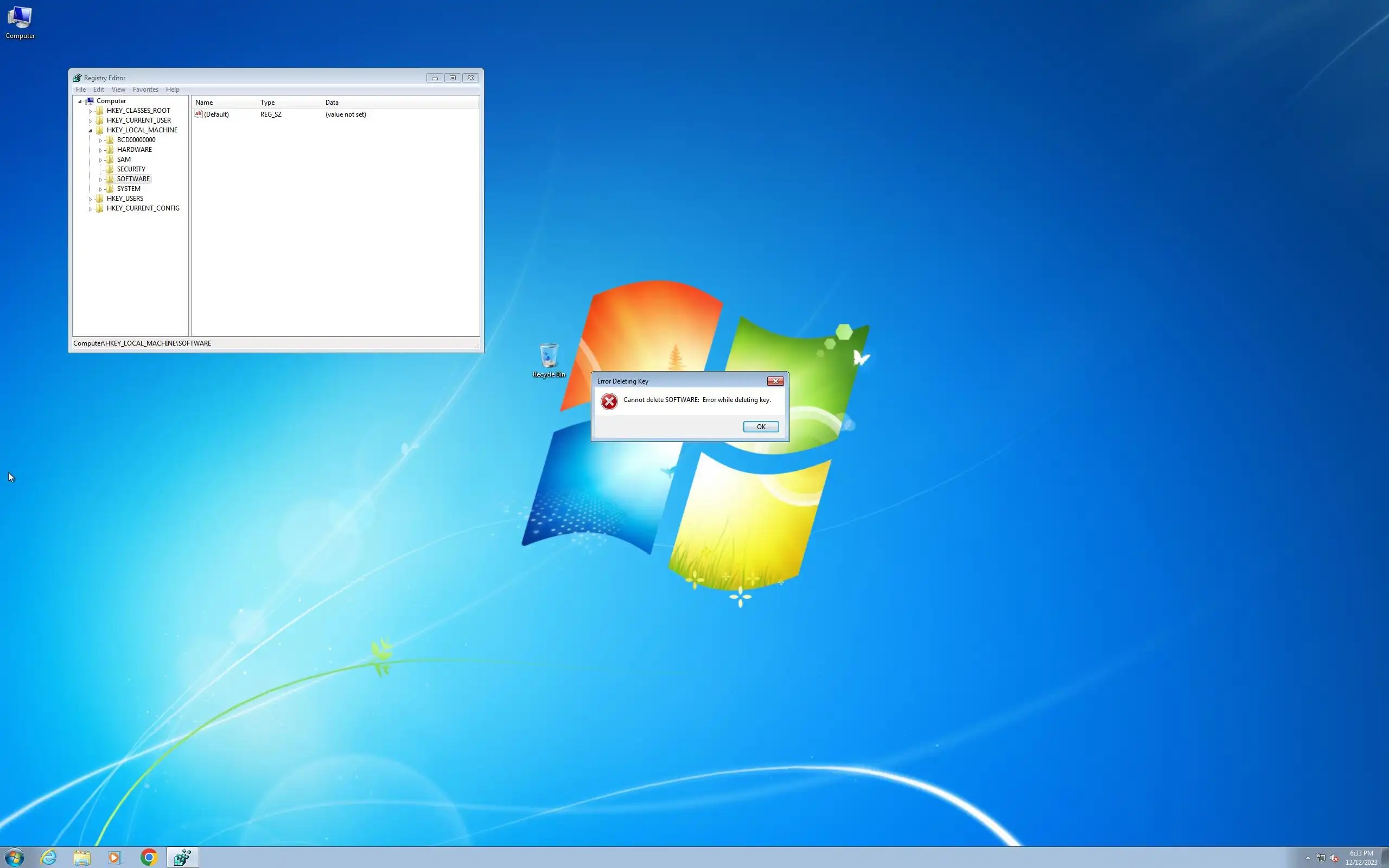This screenshot has height=868, width=1389.
Task: Expand the SYSTEM subkey arrow
Action: click(100, 189)
